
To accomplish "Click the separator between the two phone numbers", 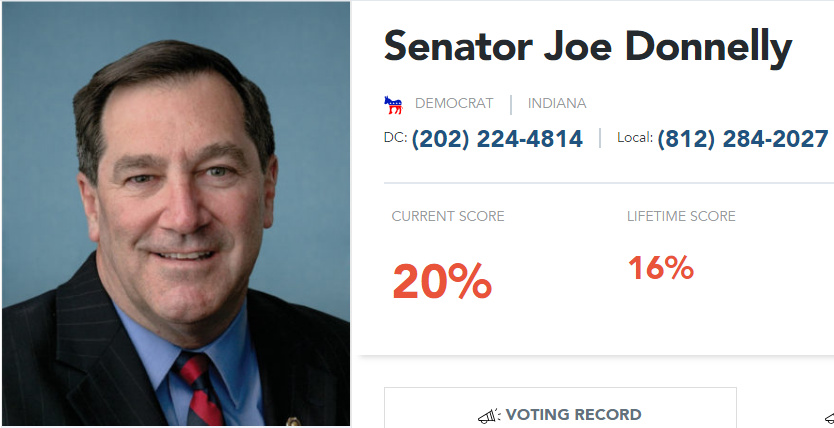I will [x=600, y=138].
